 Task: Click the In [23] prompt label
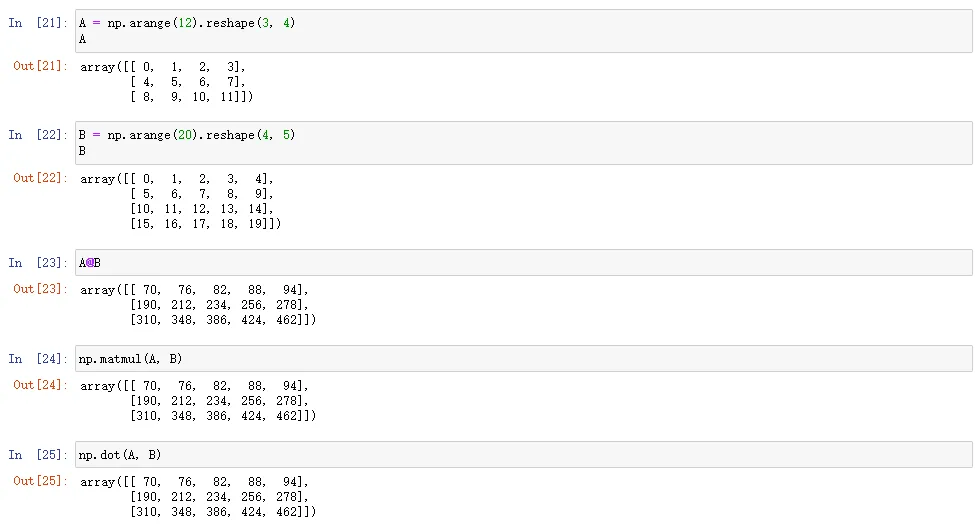point(38,263)
